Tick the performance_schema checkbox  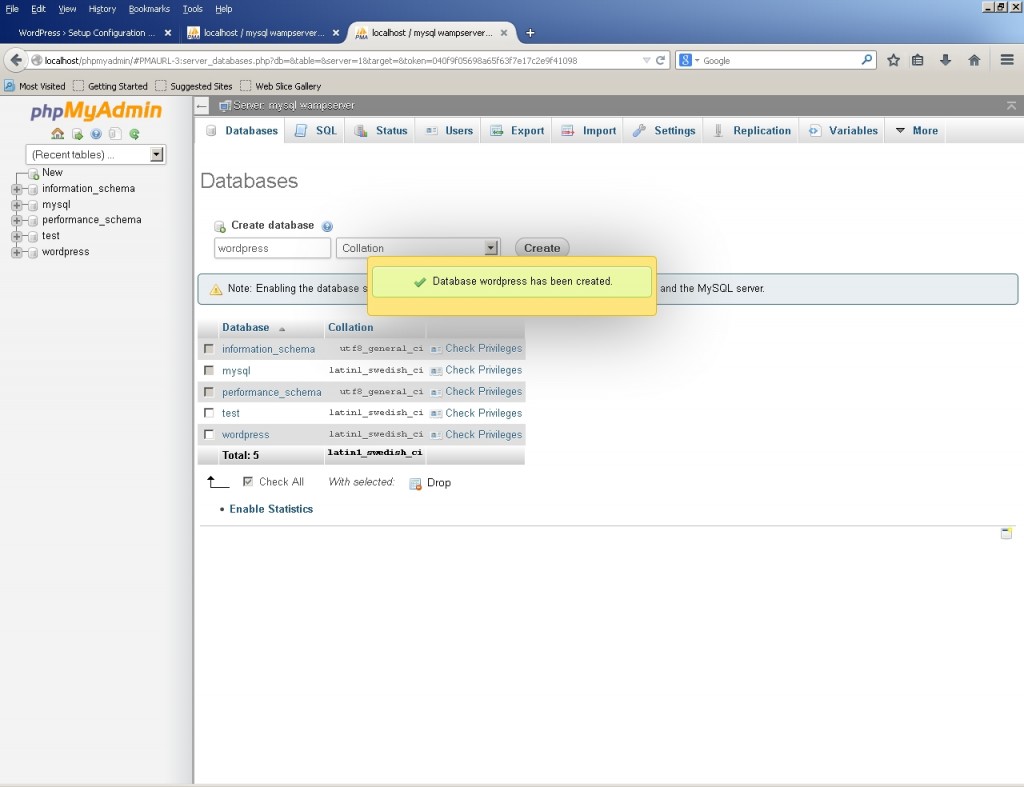[208, 392]
